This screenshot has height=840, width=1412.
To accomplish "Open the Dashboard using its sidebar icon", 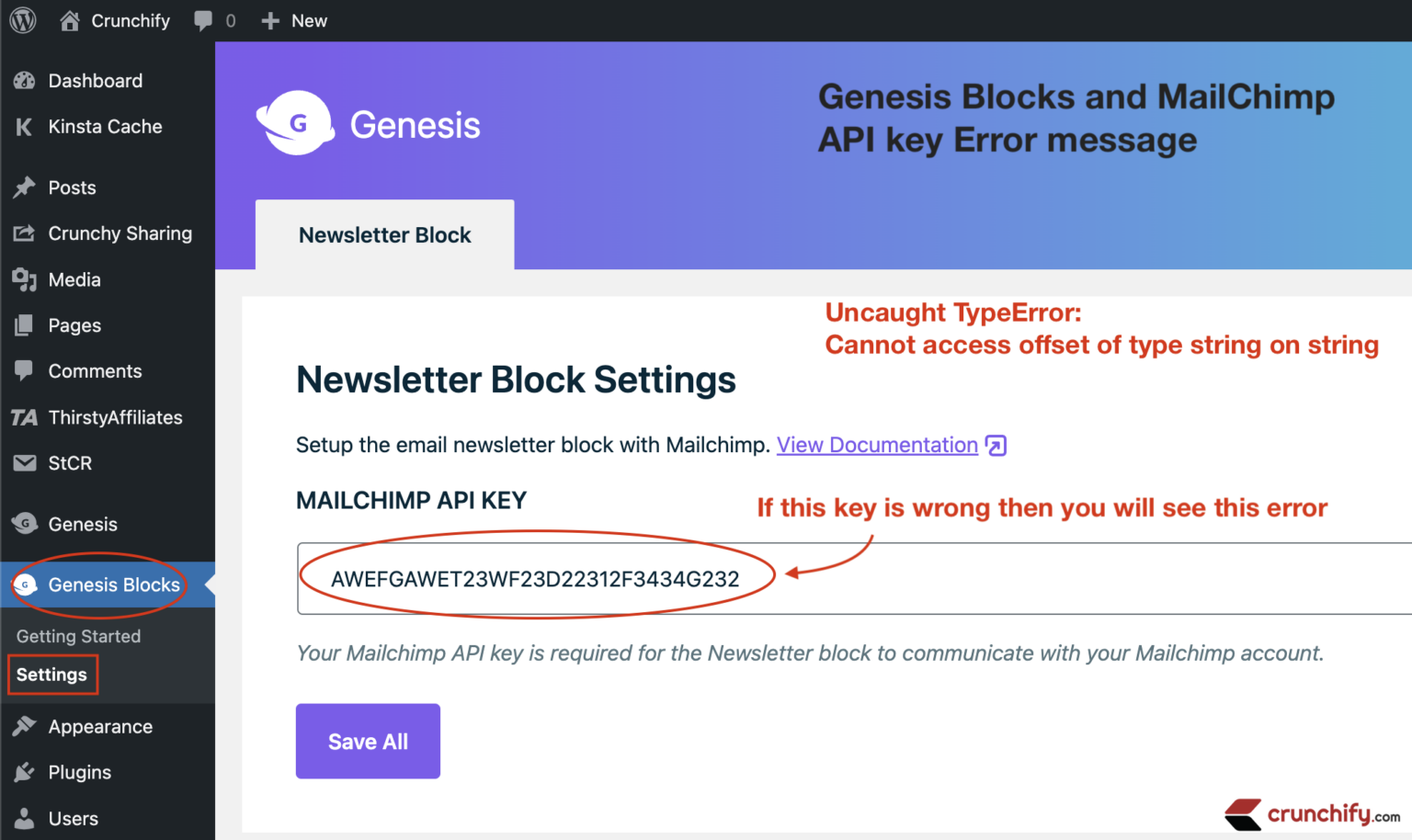I will 24,81.
